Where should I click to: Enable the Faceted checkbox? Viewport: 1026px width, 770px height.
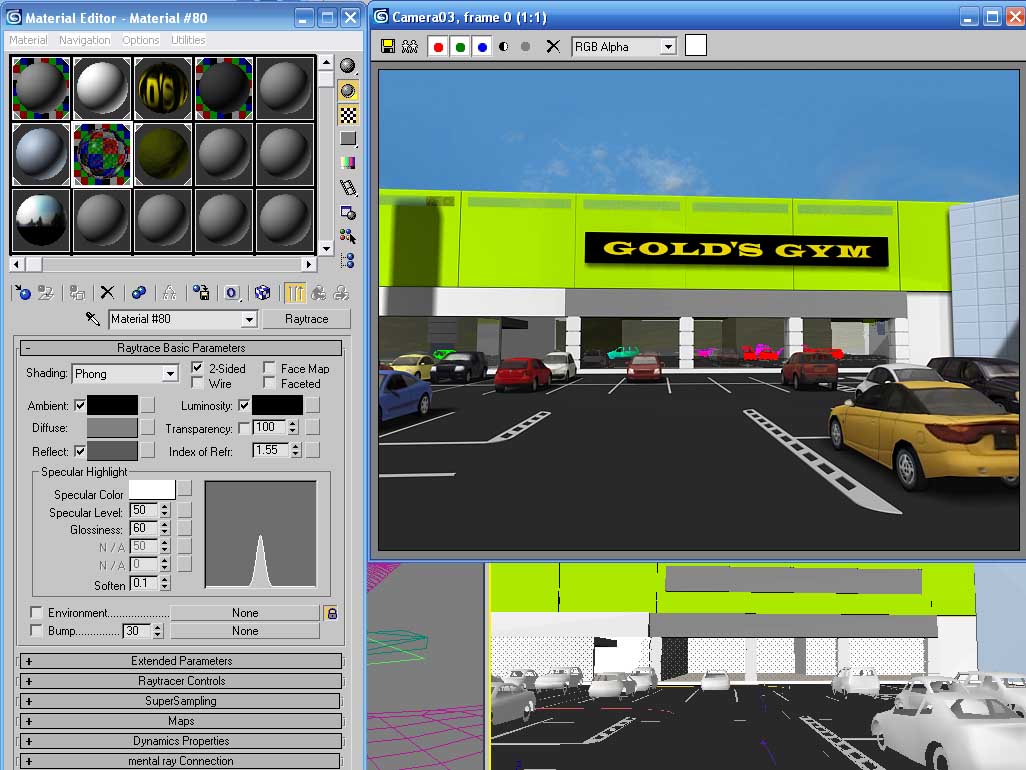(269, 383)
